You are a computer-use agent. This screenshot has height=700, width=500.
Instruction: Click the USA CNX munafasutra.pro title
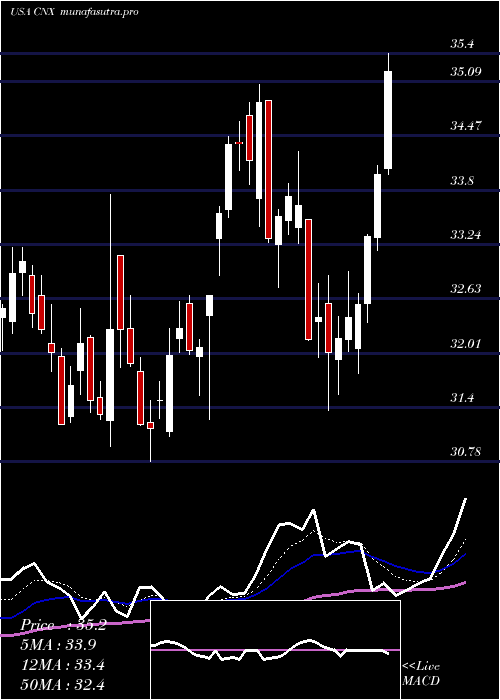[x=74, y=12]
